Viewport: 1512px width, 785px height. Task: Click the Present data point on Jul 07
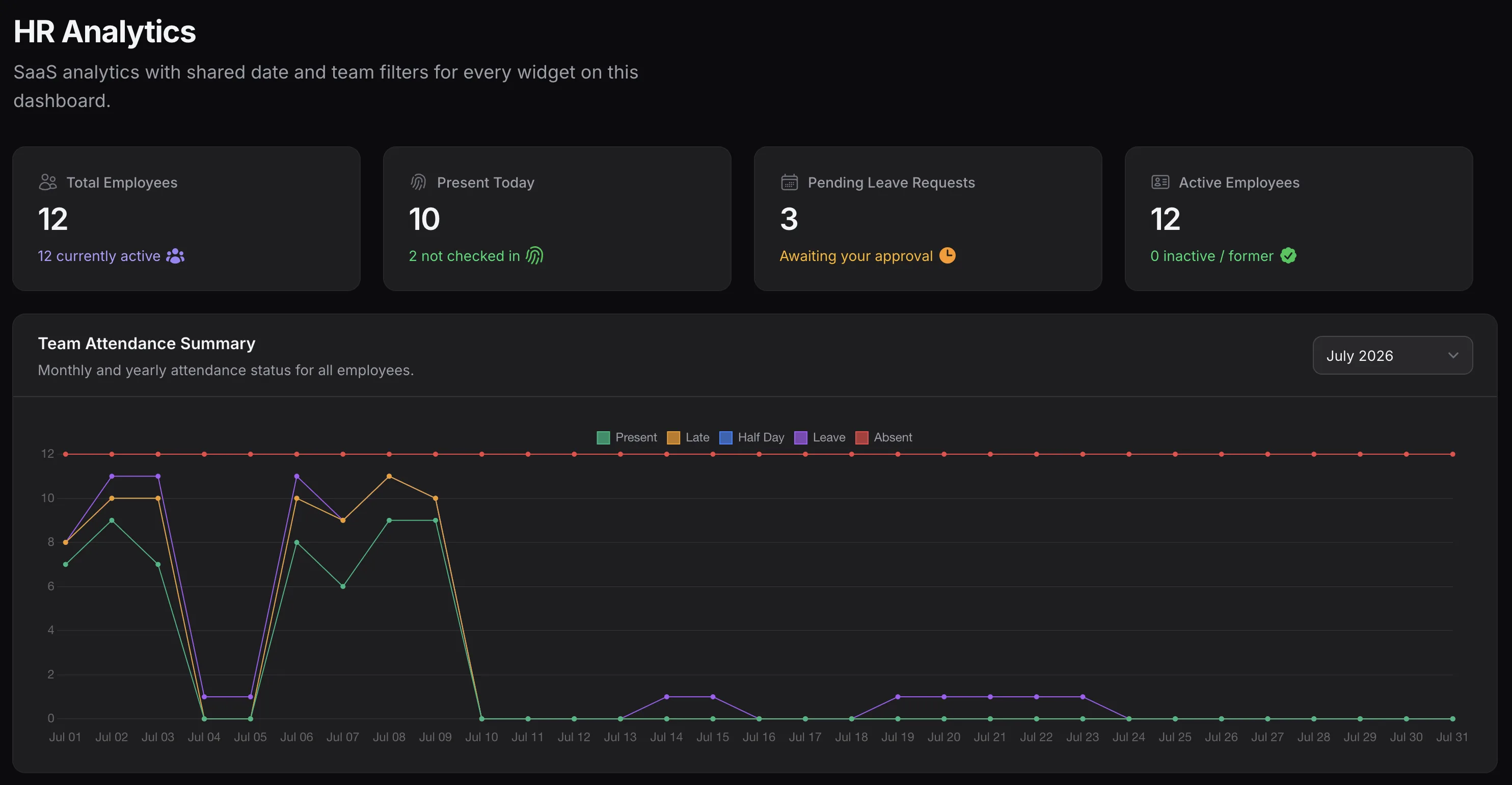pos(343,587)
